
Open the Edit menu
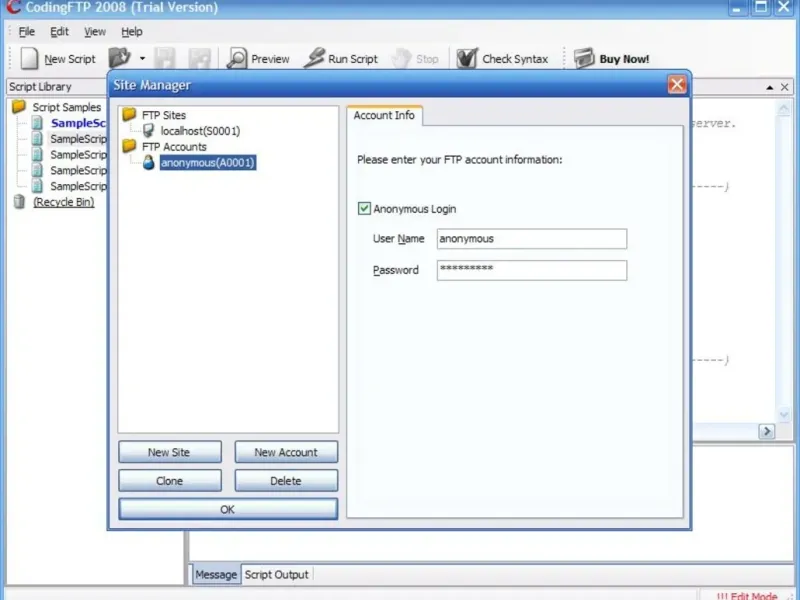pos(59,32)
